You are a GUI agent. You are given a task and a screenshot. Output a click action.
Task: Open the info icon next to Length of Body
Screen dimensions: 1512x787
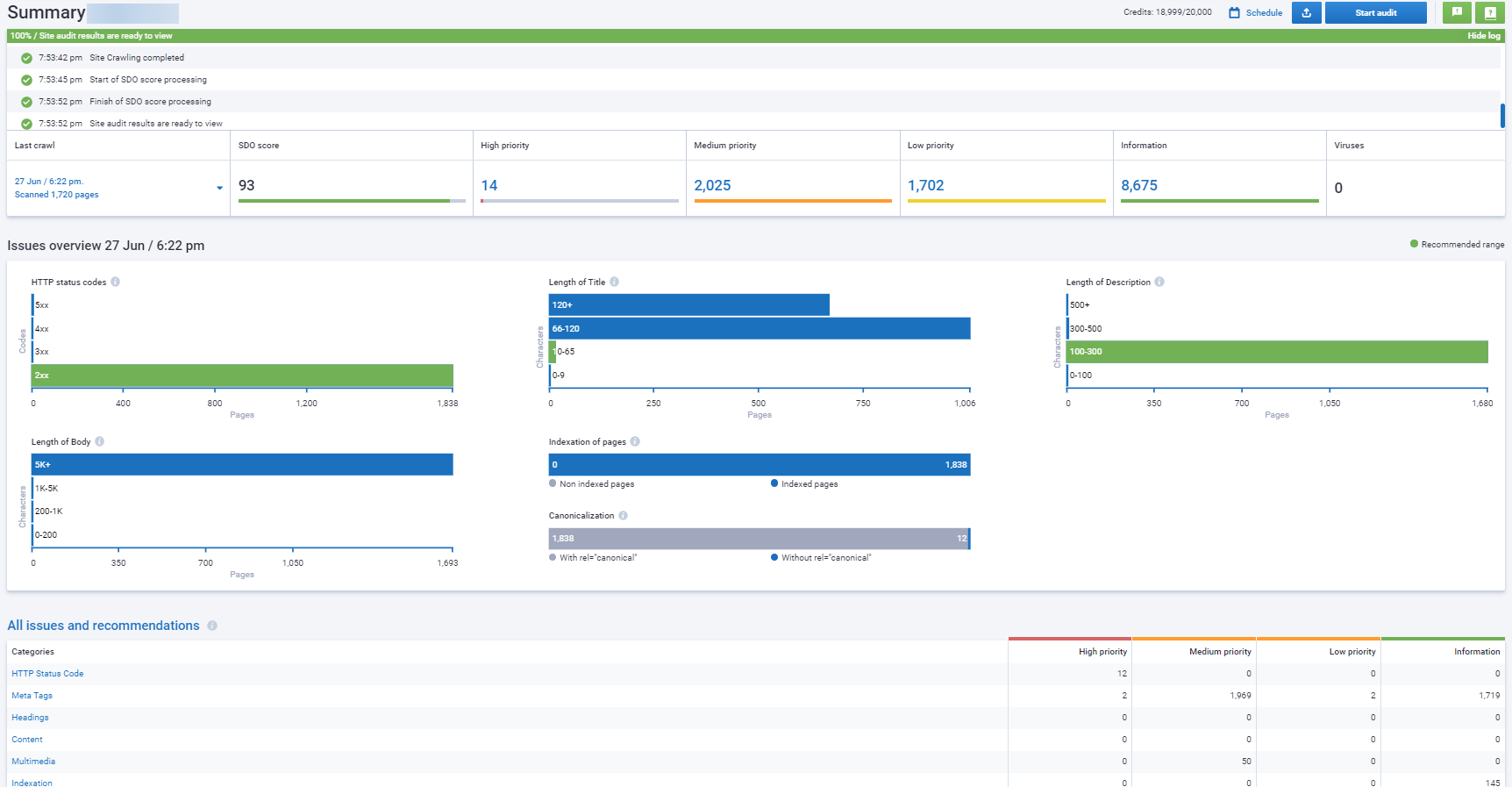pos(99,441)
